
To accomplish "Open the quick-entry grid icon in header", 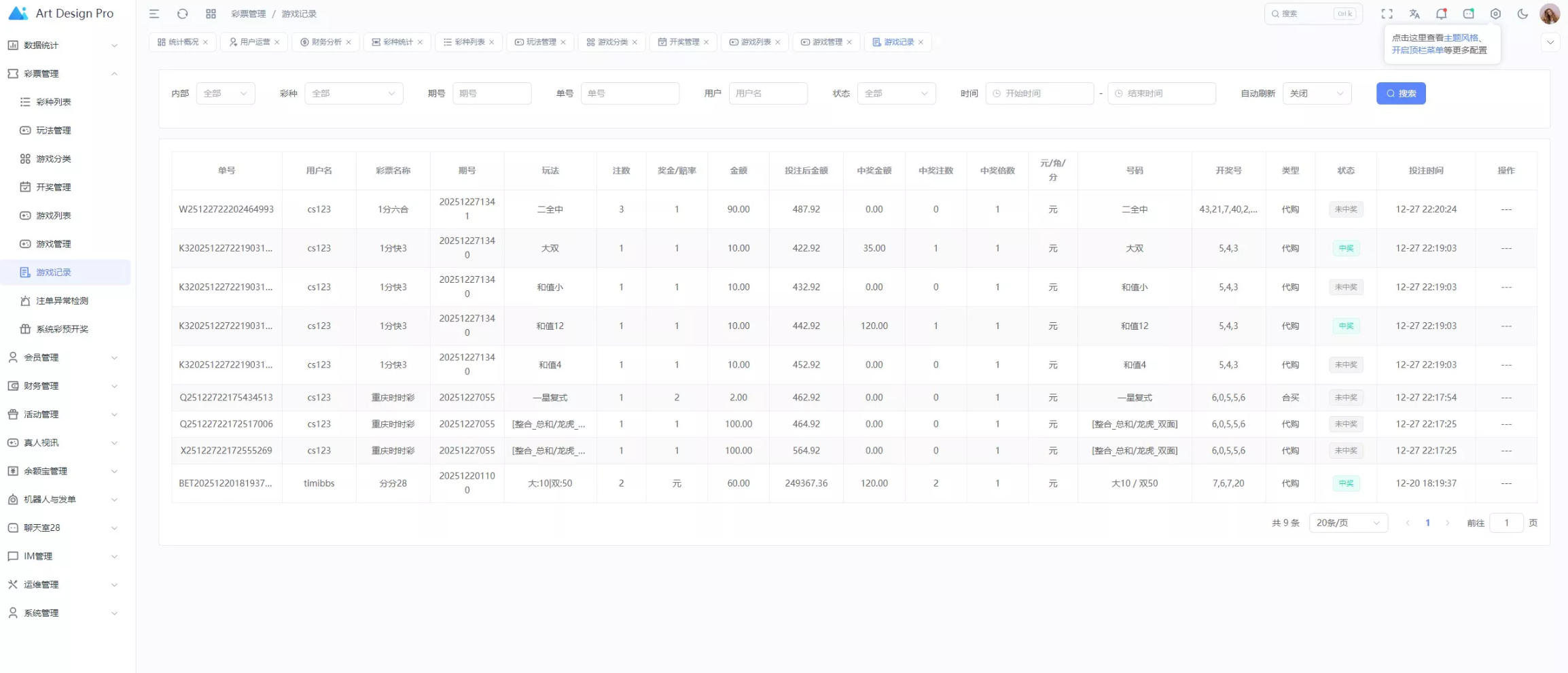I will 211,14.
